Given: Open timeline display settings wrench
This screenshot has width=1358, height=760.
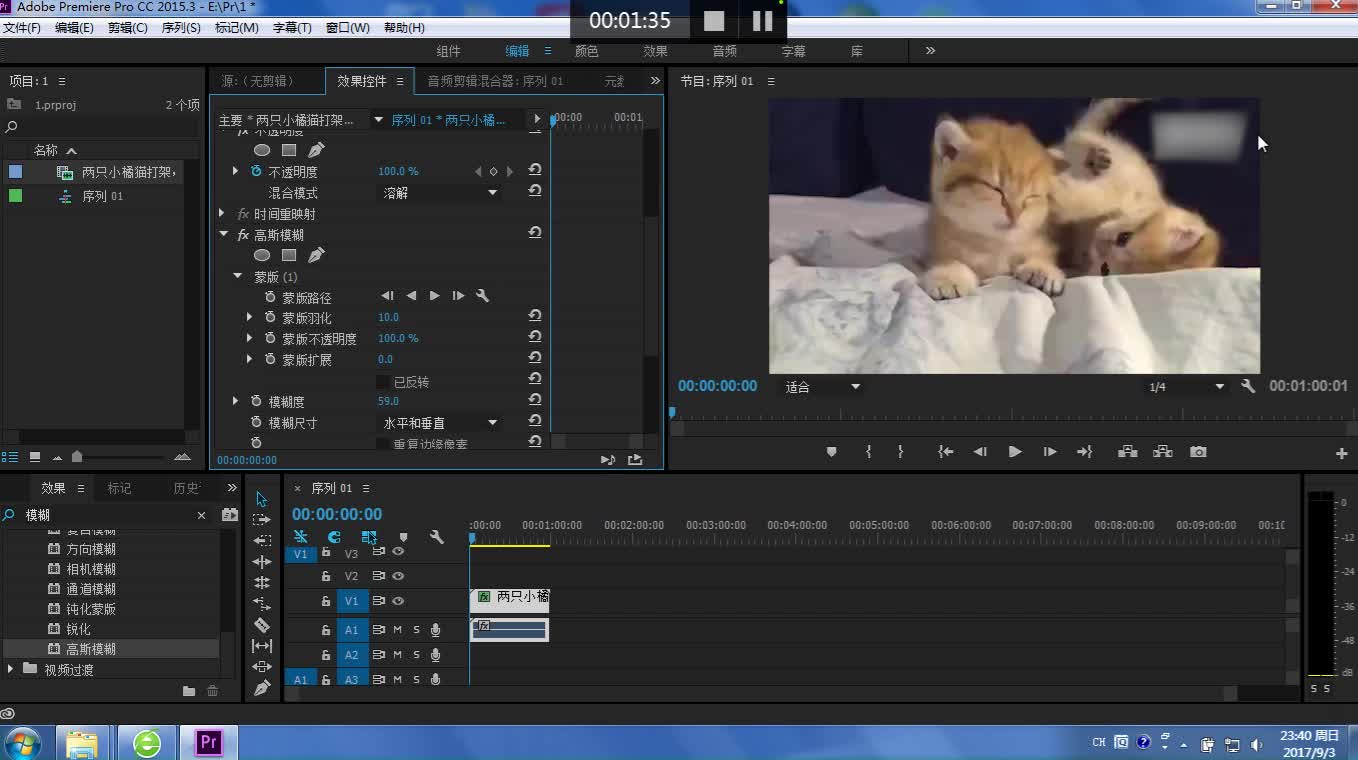Looking at the screenshot, I should [436, 537].
